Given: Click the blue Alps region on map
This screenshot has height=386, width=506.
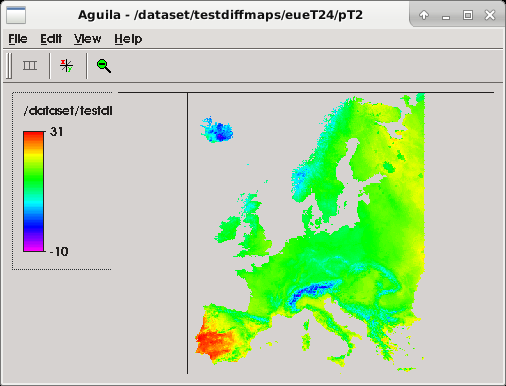Looking at the screenshot, I should point(312,291).
